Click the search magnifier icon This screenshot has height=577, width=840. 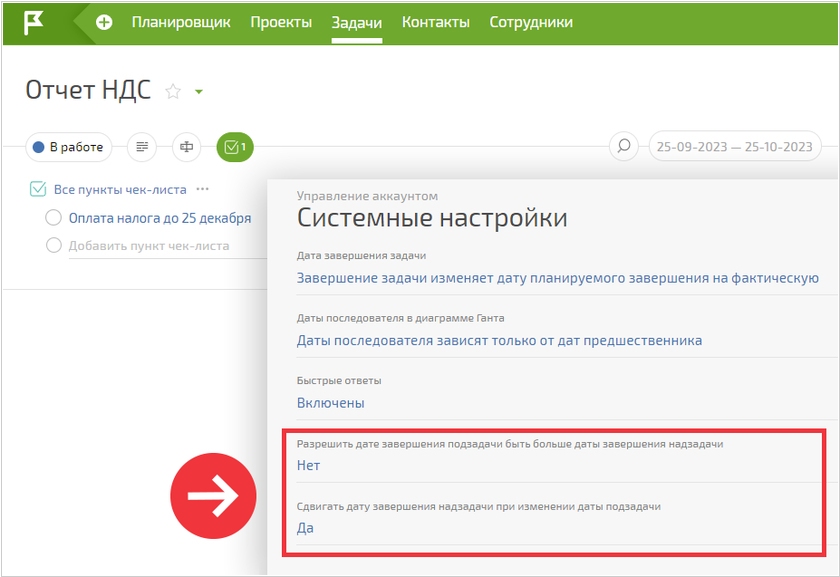[x=624, y=146]
